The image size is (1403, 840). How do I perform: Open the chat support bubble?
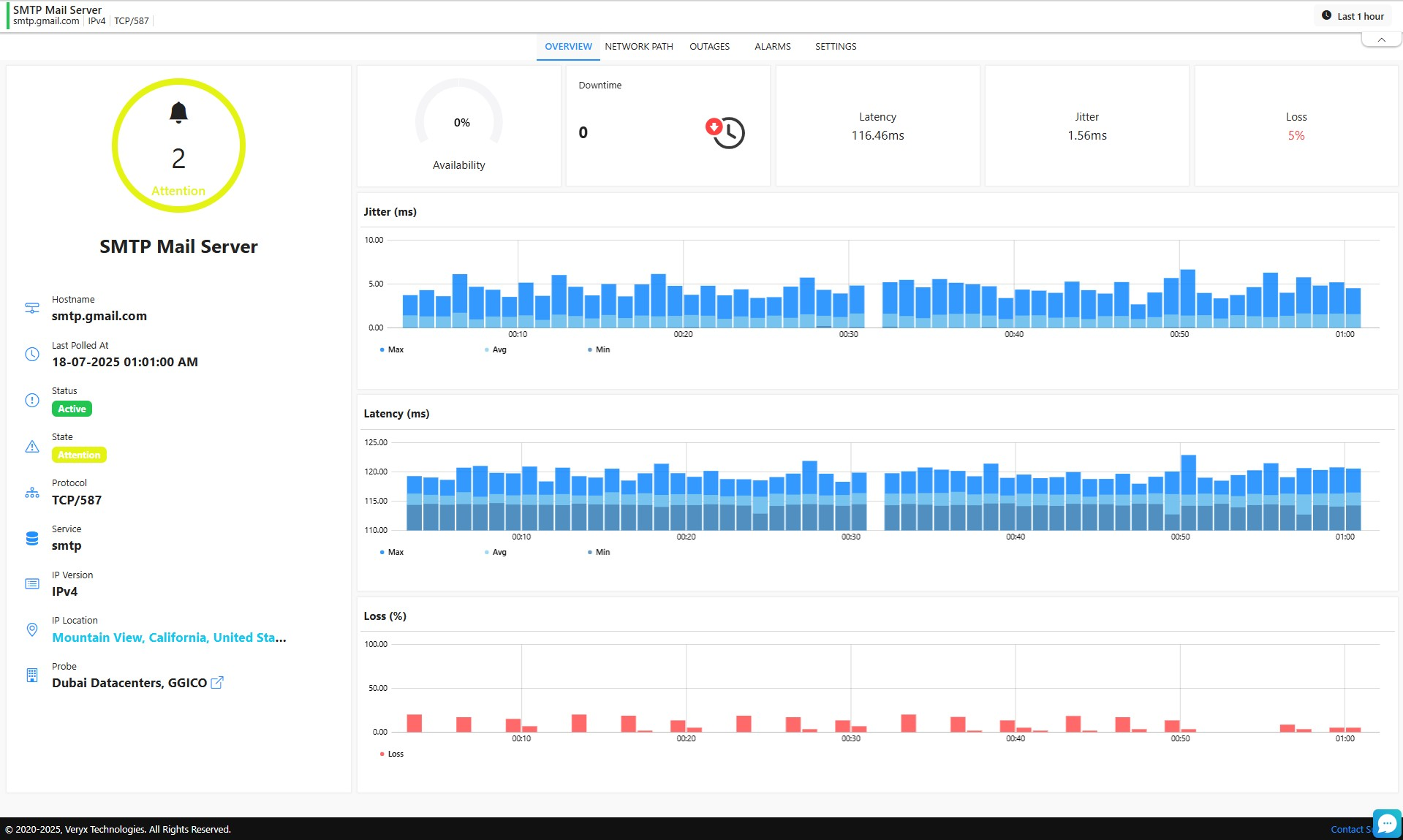click(1386, 824)
